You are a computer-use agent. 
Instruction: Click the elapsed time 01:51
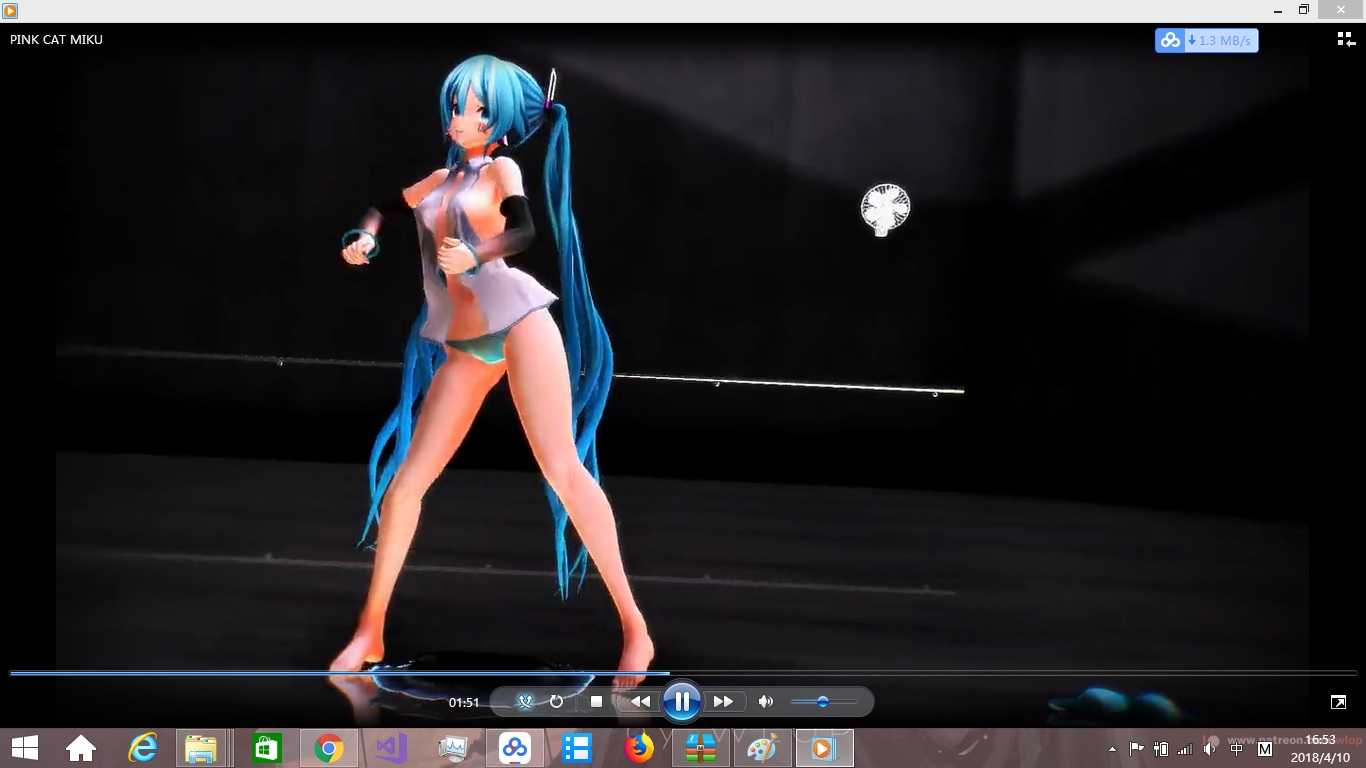click(x=463, y=703)
